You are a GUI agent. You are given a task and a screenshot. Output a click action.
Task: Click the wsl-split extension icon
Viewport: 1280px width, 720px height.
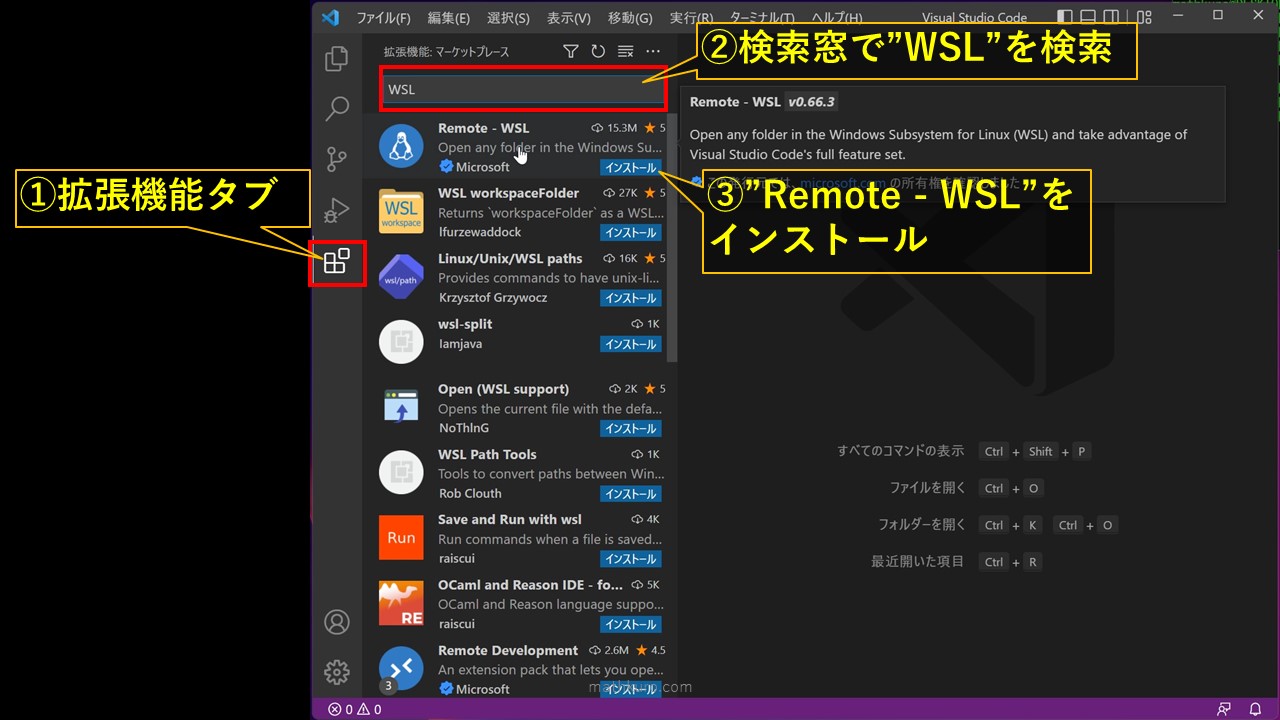click(x=401, y=342)
